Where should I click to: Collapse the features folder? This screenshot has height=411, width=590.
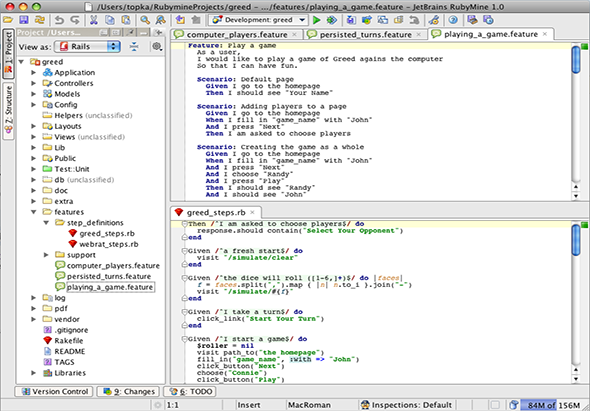click(x=34, y=212)
